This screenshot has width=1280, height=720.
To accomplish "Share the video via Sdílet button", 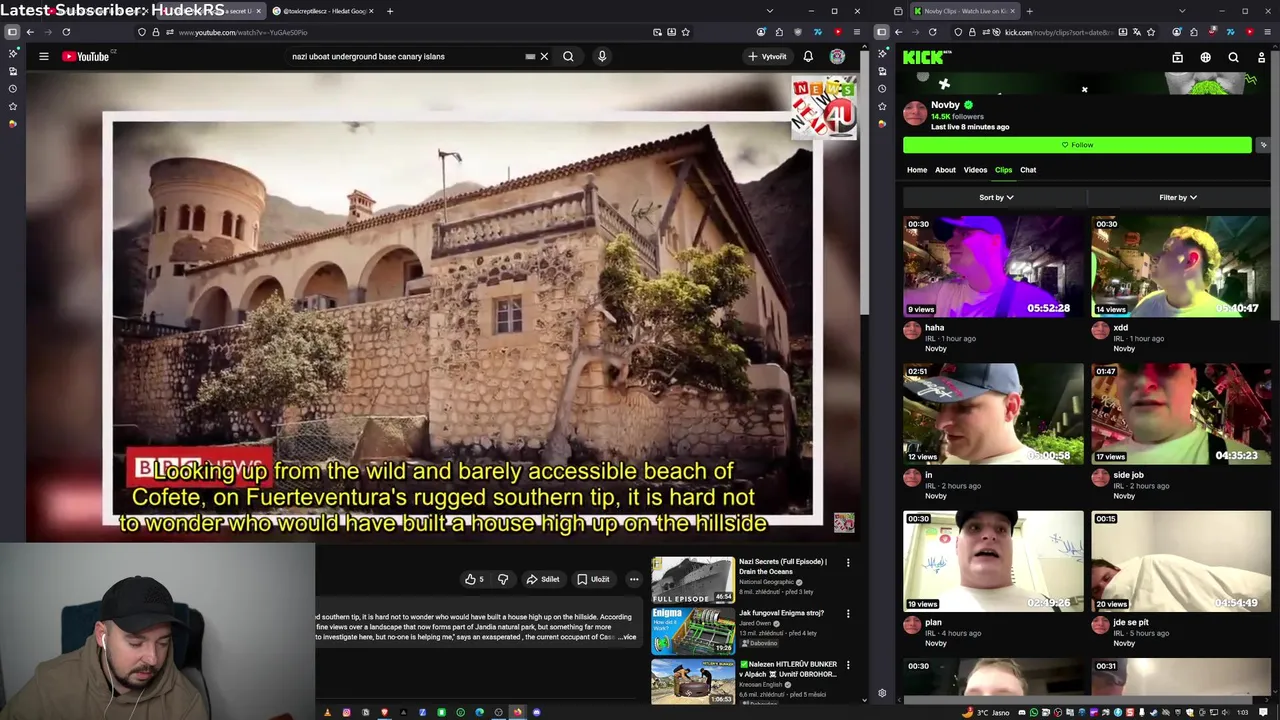I will 543,579.
